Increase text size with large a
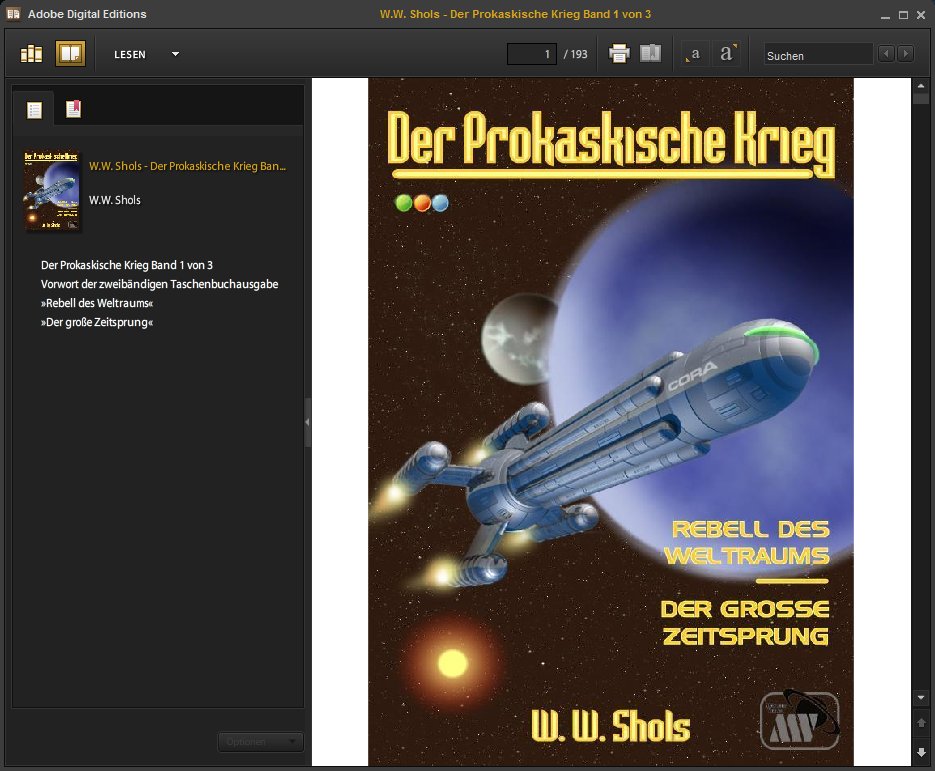The width and height of the screenshot is (935, 771). point(727,54)
